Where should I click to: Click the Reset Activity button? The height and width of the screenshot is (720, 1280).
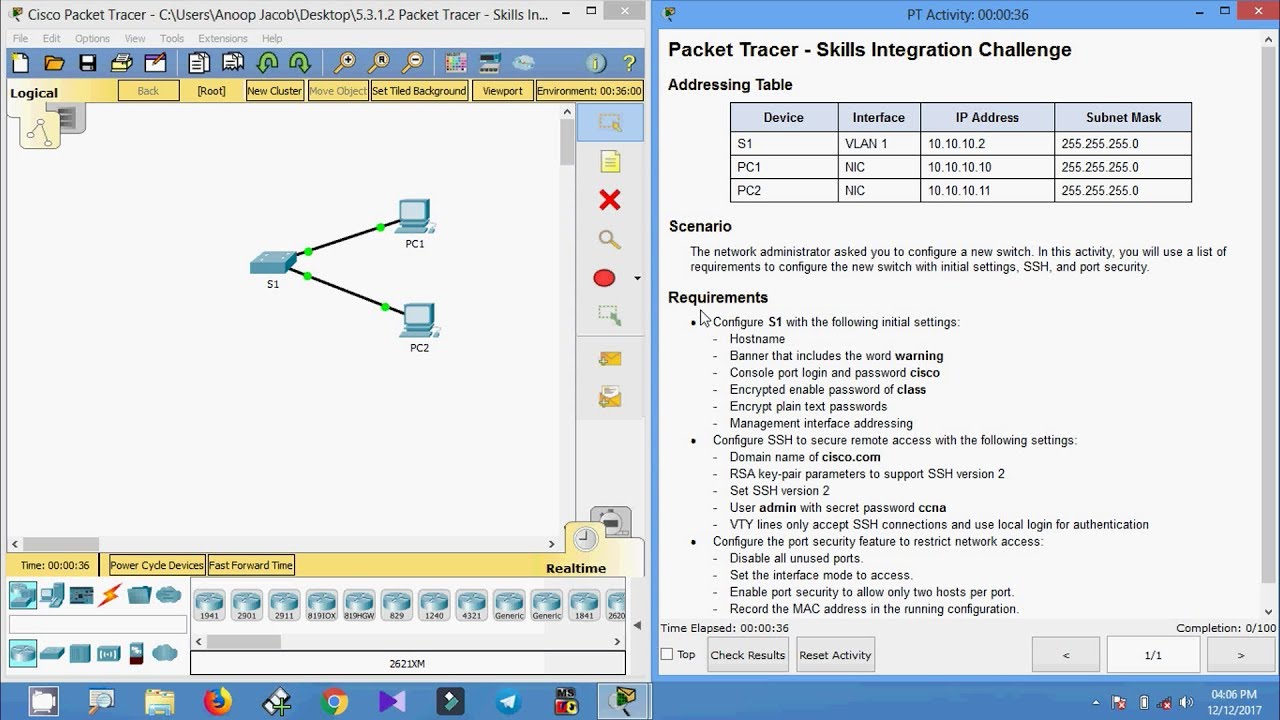[835, 655]
